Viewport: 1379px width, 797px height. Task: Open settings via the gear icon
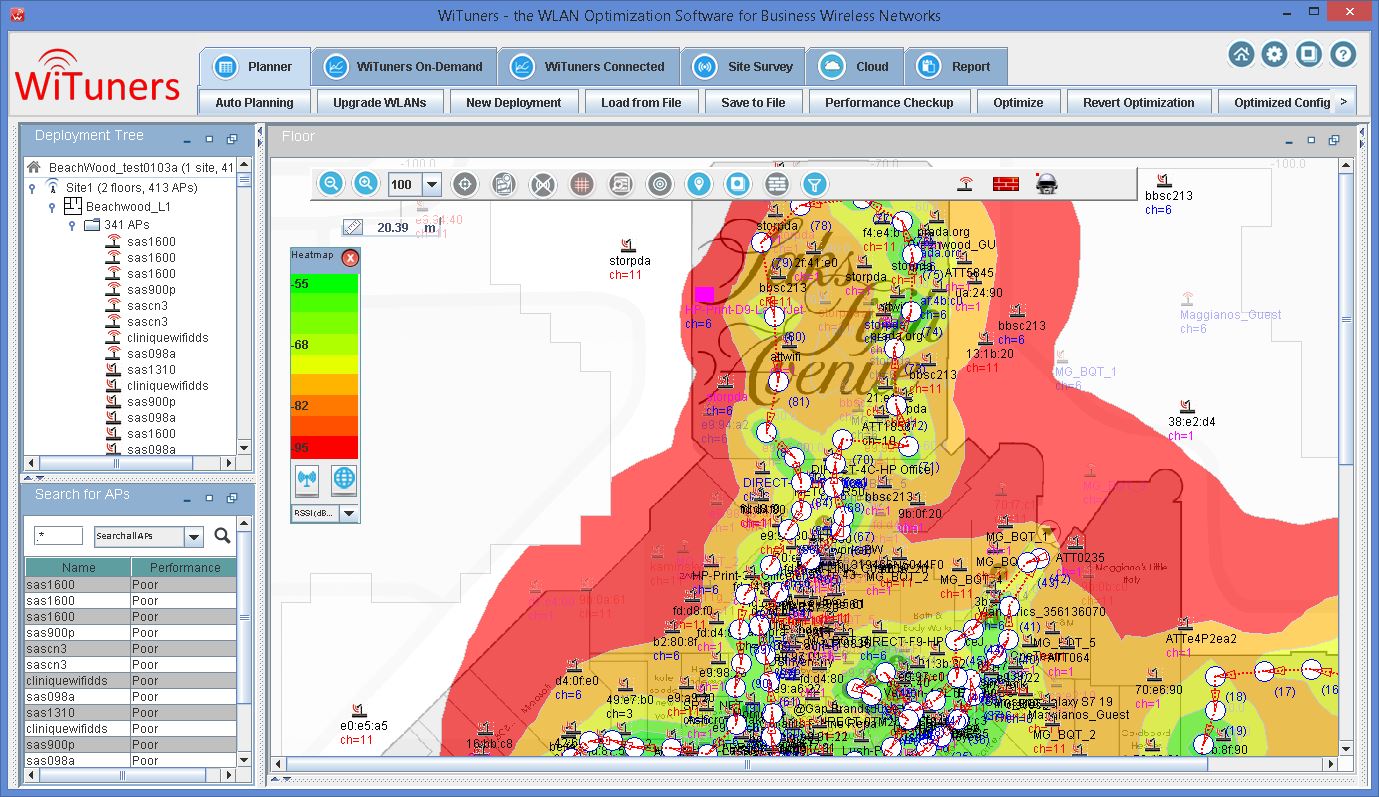click(1274, 55)
